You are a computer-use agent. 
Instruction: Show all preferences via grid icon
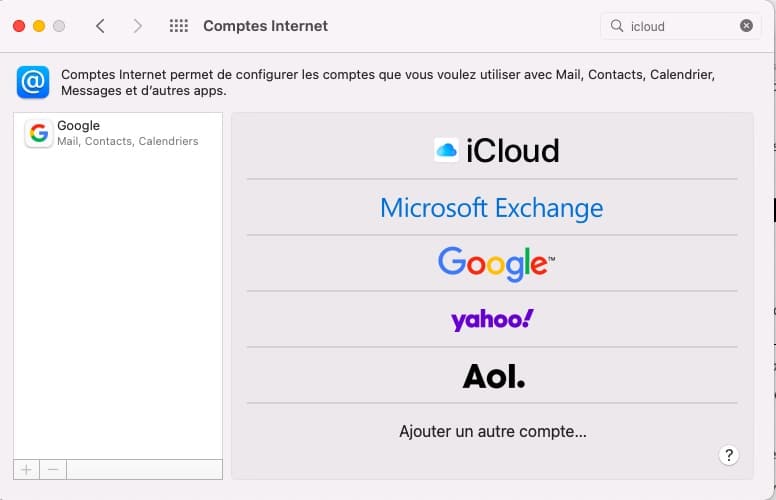[179, 26]
